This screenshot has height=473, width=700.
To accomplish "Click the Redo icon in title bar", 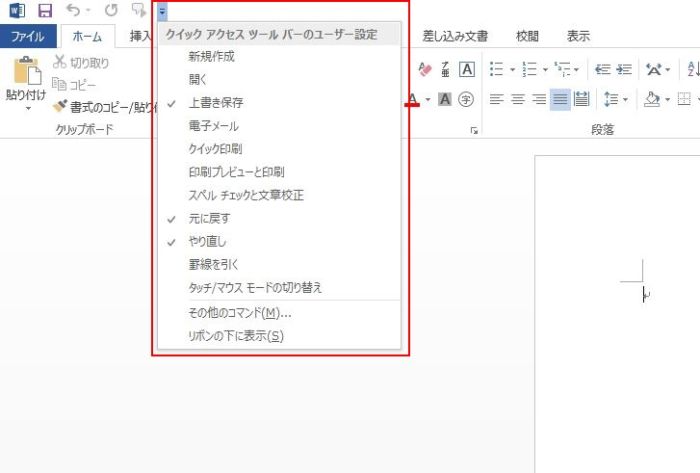I will click(x=111, y=11).
